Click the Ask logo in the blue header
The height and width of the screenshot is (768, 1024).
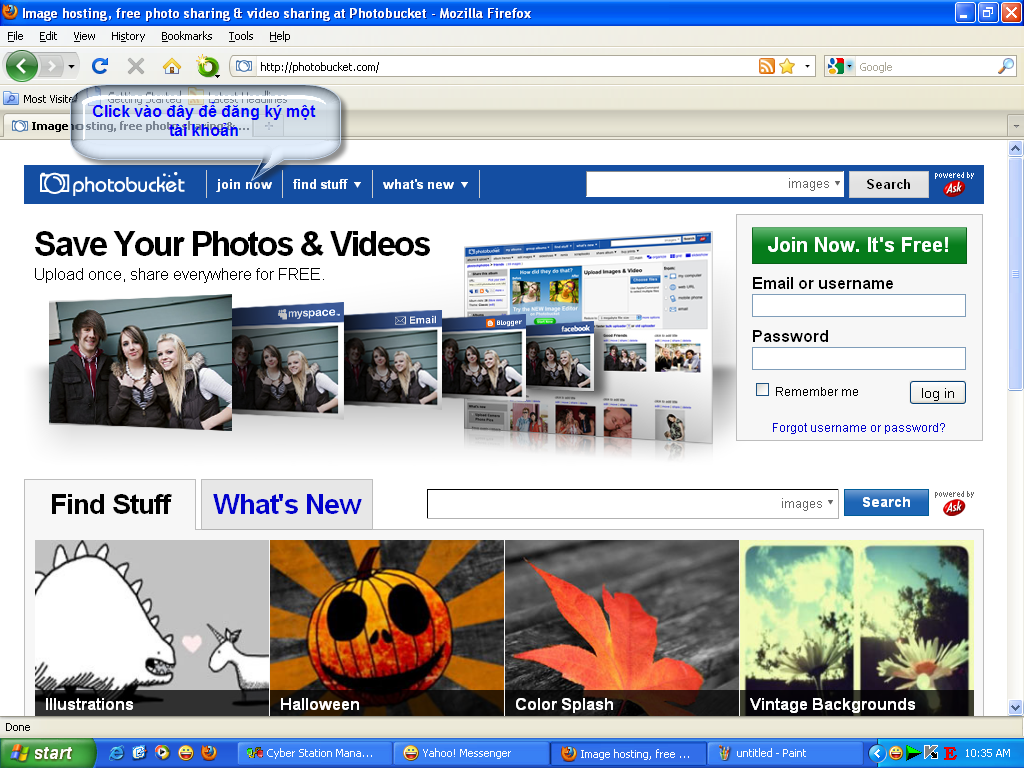[953, 188]
